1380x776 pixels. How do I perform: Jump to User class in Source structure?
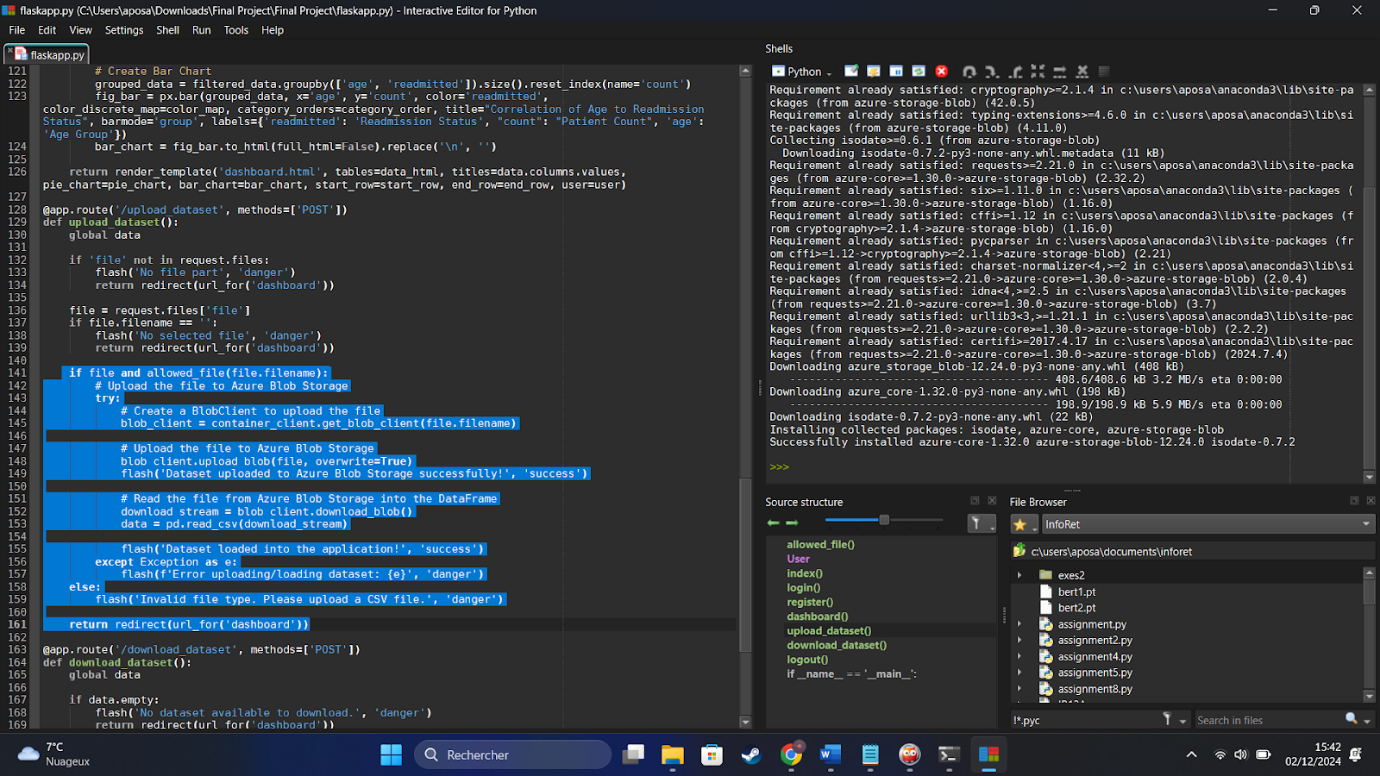point(798,559)
